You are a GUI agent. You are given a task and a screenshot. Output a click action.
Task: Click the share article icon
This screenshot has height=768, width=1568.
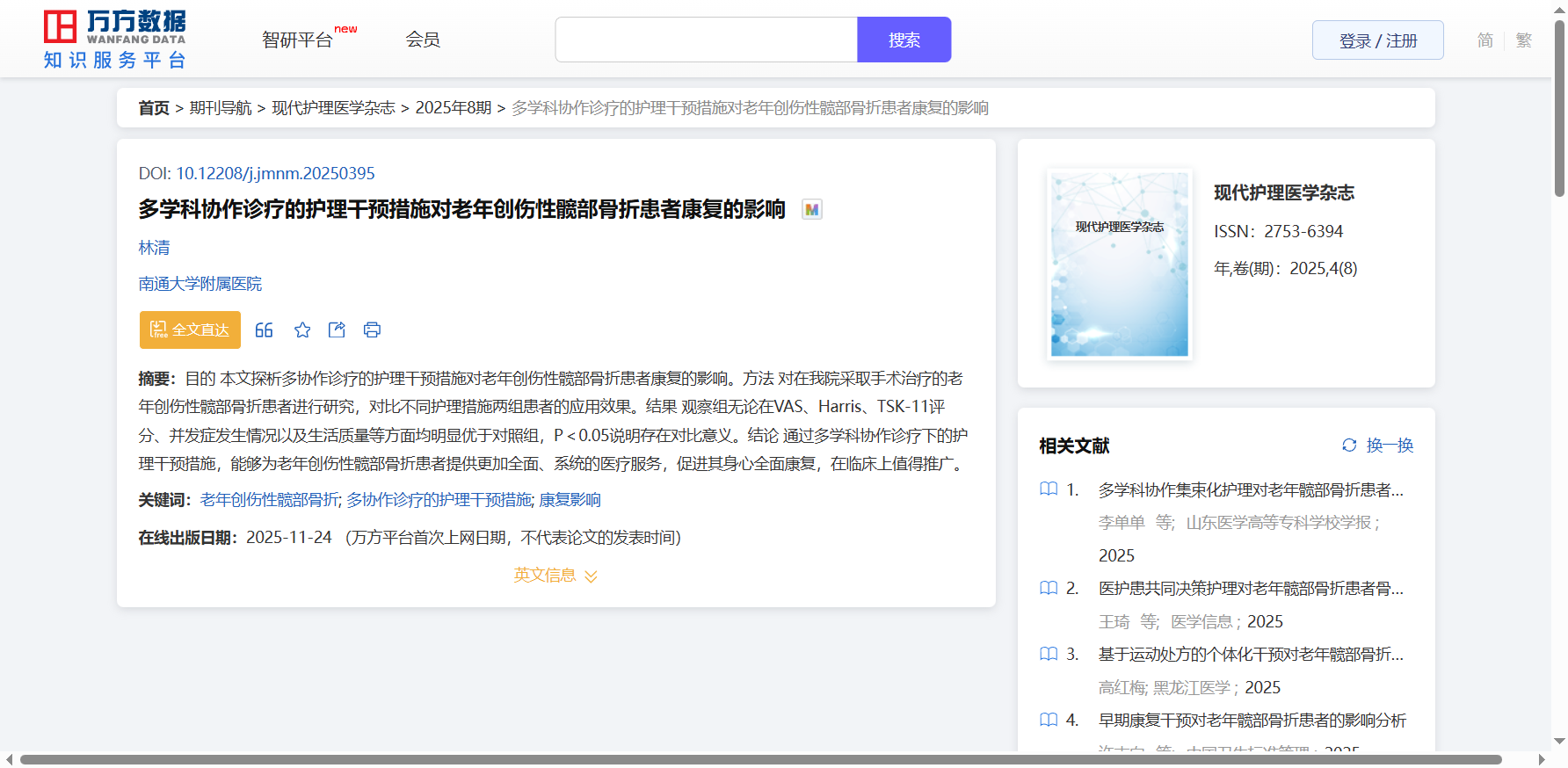(337, 330)
